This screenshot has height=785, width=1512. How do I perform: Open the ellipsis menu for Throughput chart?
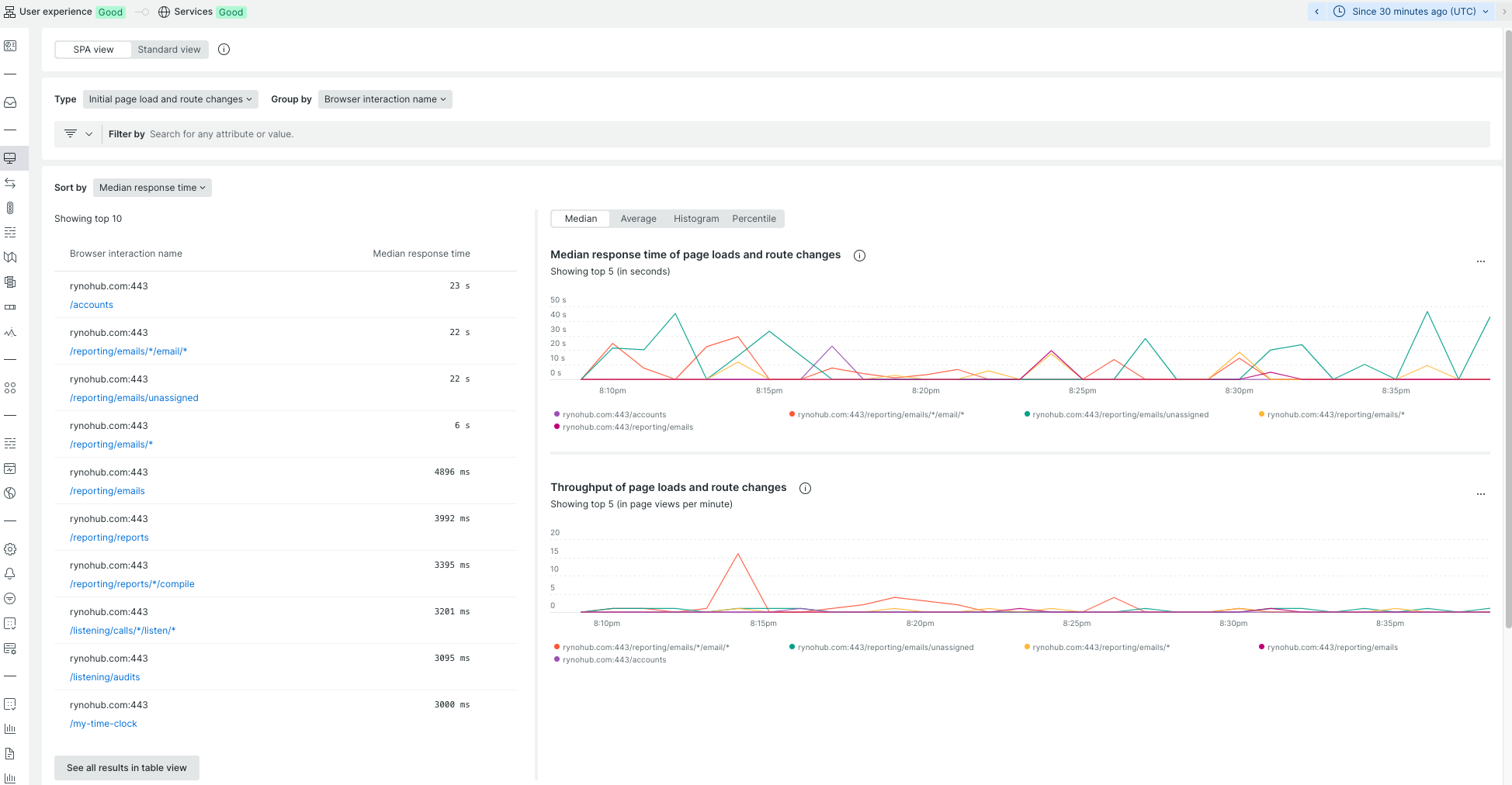(1481, 494)
